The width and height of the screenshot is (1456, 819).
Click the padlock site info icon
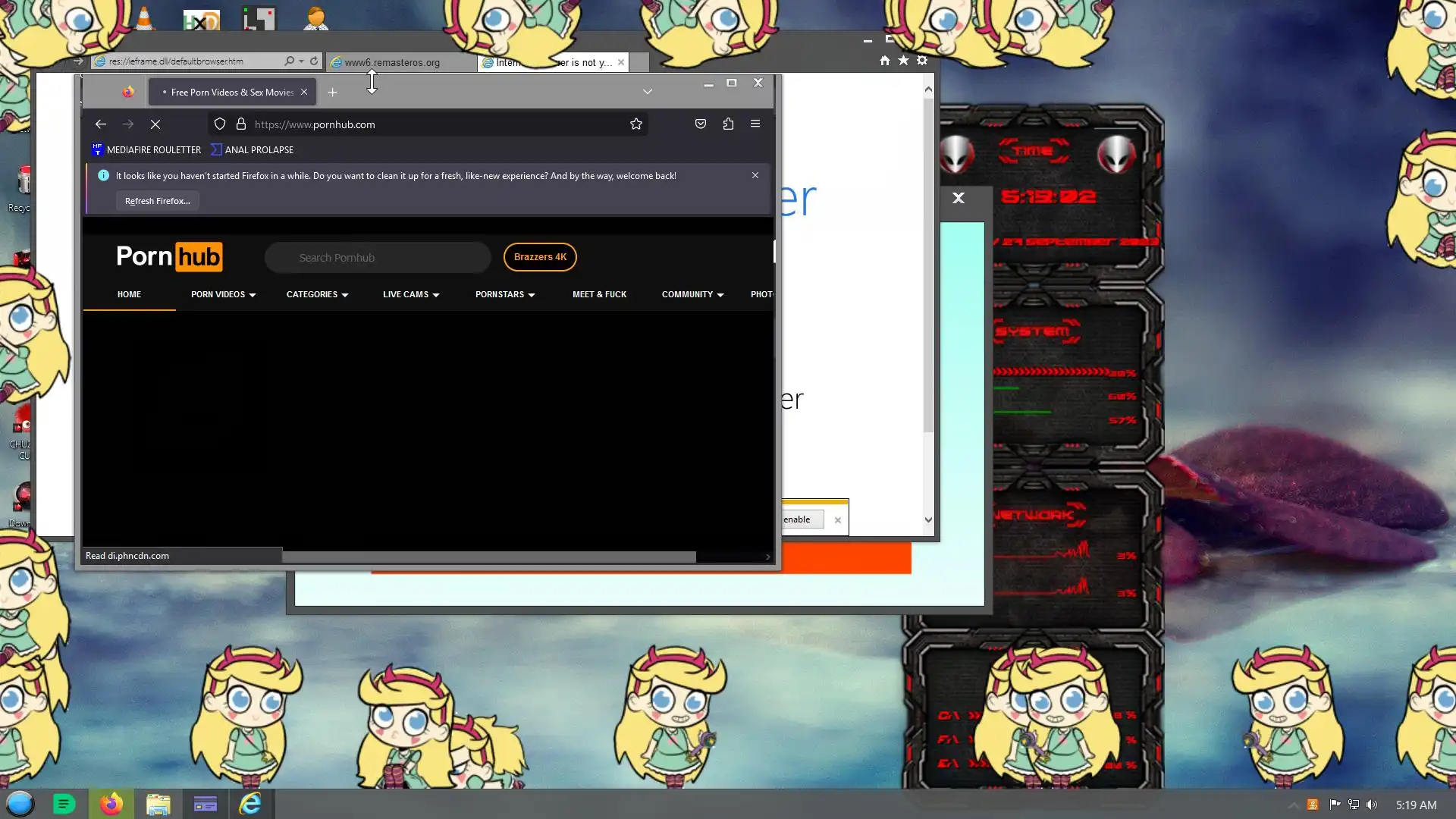point(241,124)
